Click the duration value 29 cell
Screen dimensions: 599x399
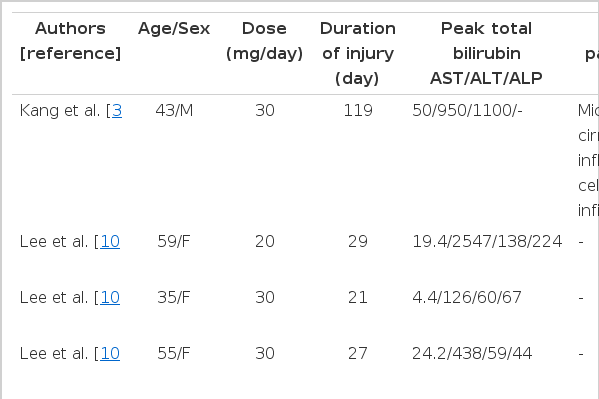click(x=358, y=242)
